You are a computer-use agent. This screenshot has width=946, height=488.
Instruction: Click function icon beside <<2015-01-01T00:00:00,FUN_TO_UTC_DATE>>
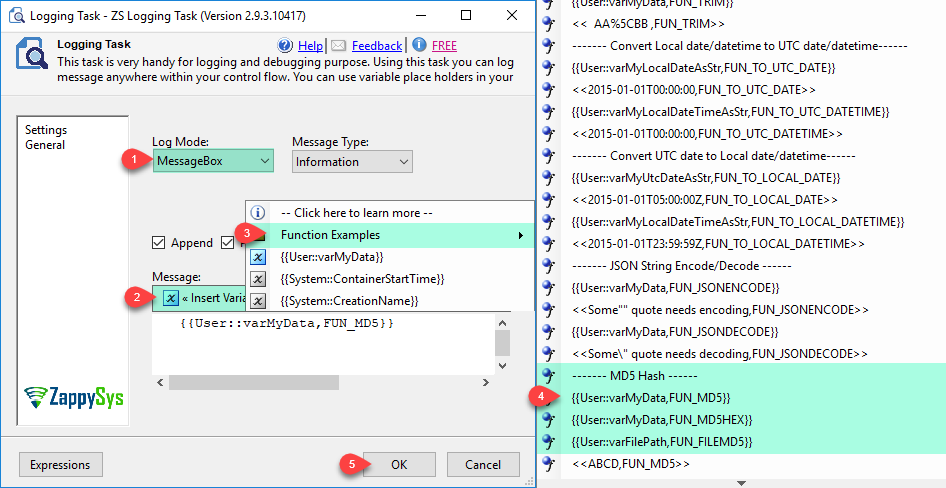tap(548, 89)
